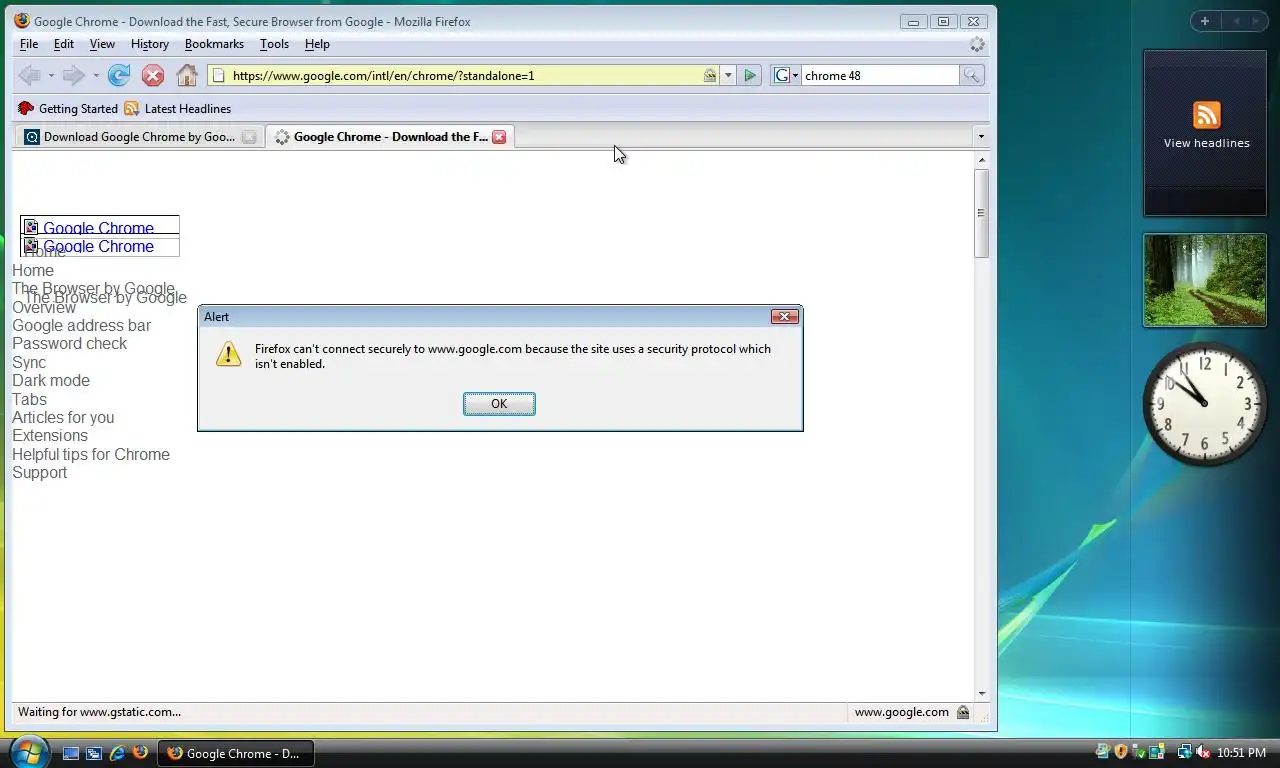Screen dimensions: 1280x768
Task: Click Switch between windows in Quick Launch
Action: point(94,753)
